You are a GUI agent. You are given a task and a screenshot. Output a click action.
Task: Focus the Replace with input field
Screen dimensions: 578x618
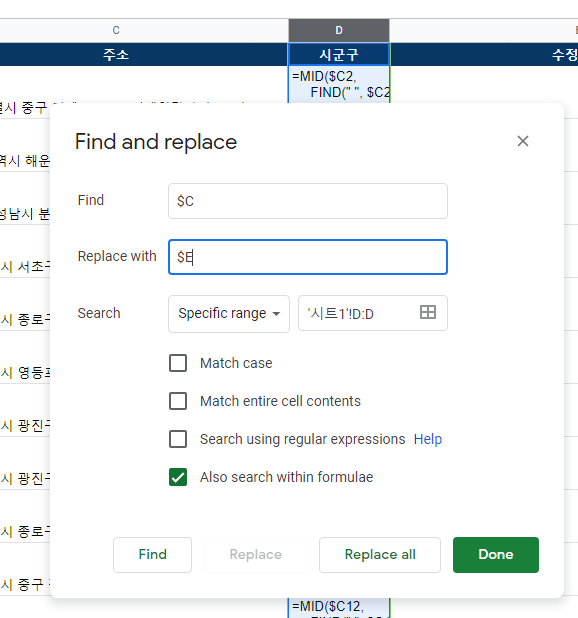pyautogui.click(x=308, y=257)
